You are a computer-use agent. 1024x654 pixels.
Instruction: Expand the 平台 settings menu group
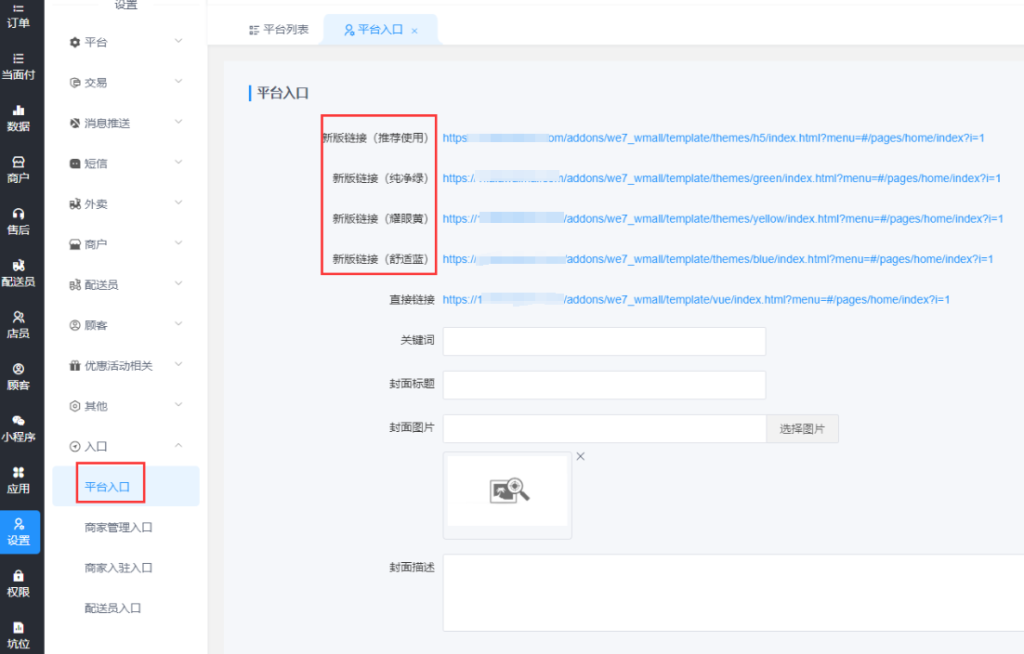[x=125, y=42]
